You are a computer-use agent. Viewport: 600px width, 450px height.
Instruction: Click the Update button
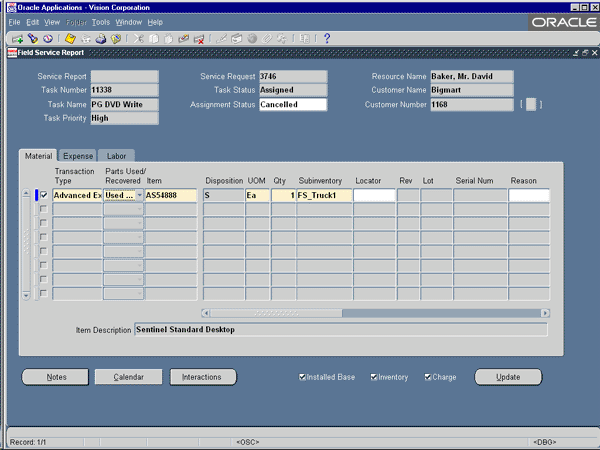[x=508, y=377]
